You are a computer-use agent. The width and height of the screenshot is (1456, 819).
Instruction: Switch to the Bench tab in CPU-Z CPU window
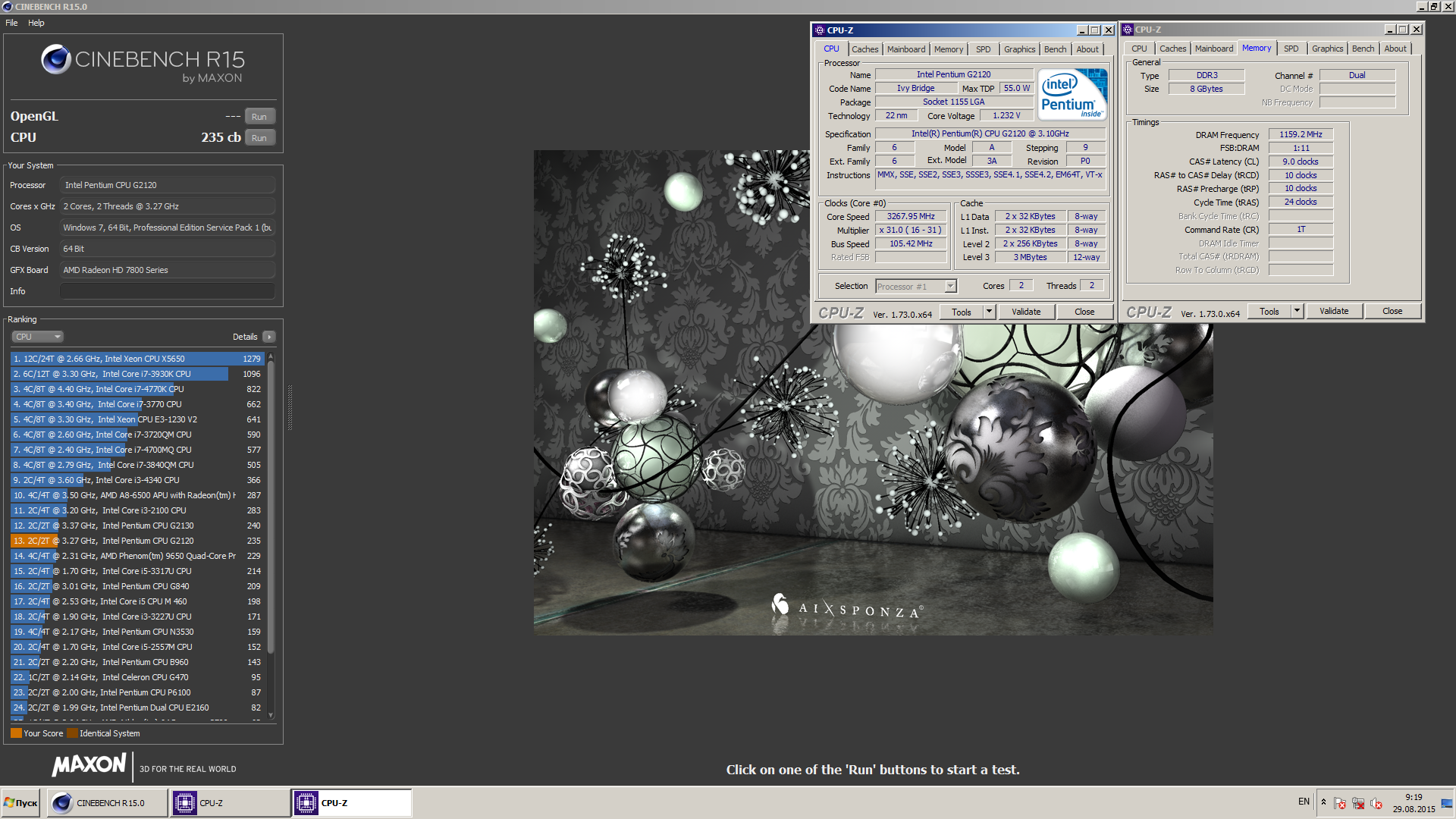[x=1056, y=49]
